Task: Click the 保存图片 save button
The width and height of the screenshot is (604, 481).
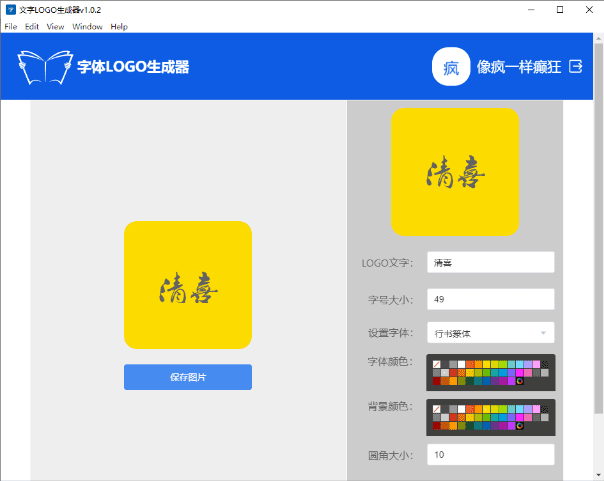Action: pos(188,377)
